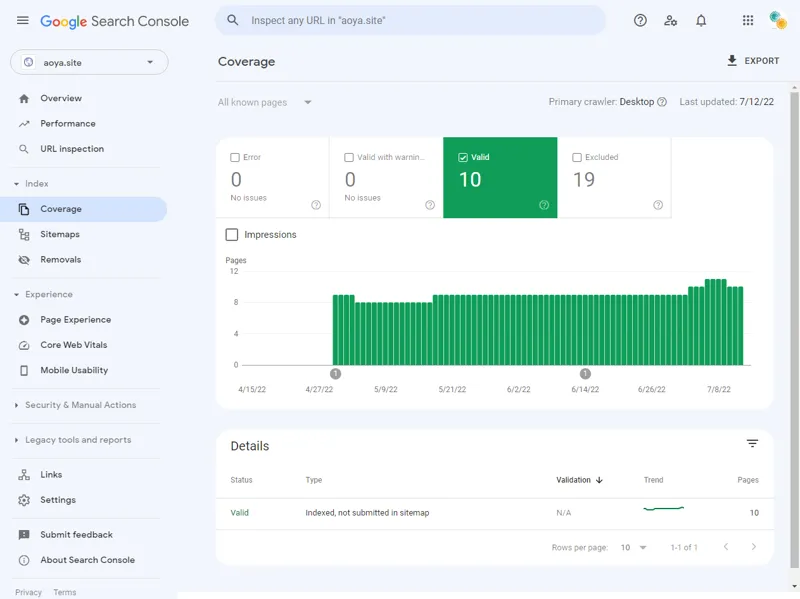Click the Removals hidden-eye icon

(x=24, y=260)
